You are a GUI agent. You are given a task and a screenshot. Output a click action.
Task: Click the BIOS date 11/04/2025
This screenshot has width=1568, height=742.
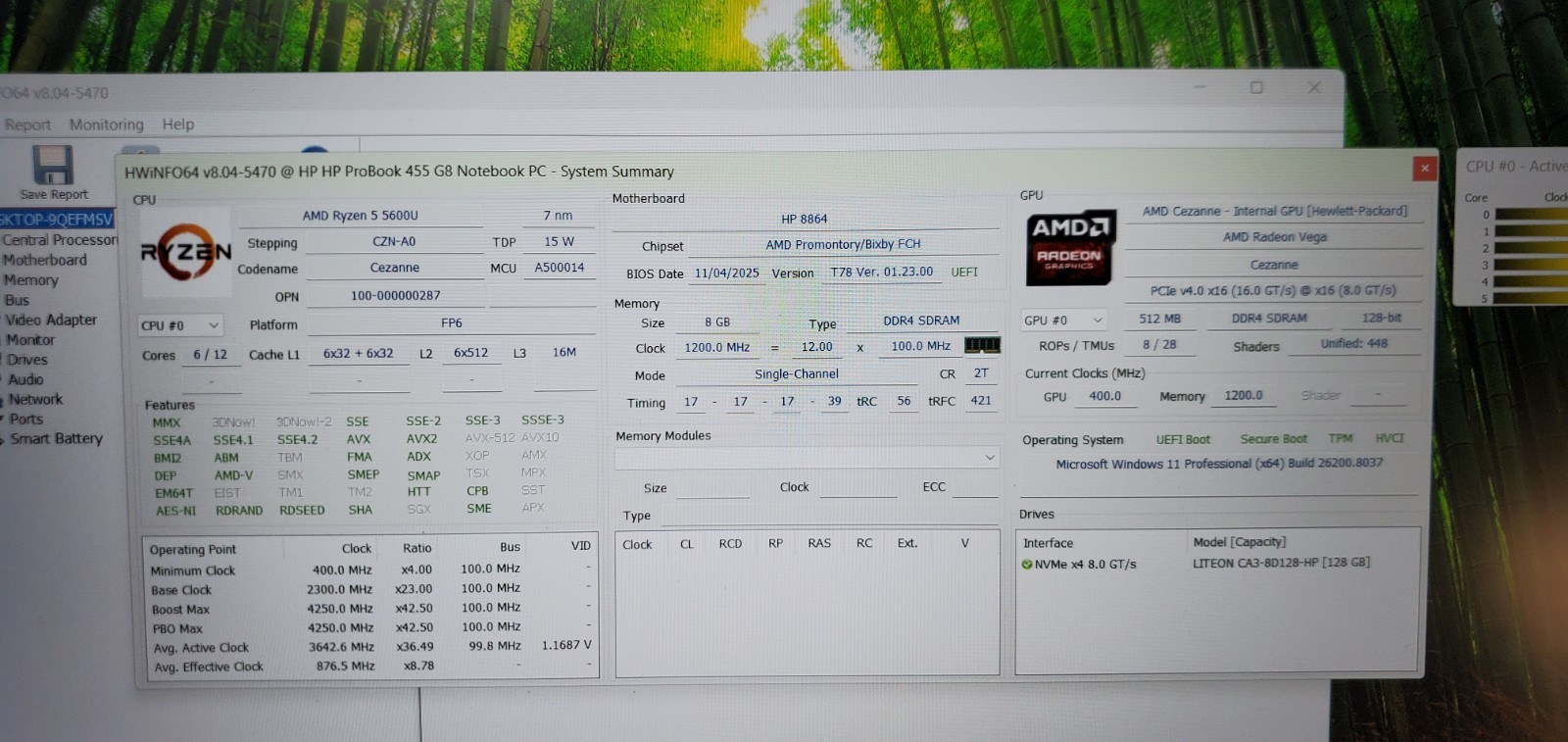[727, 273]
